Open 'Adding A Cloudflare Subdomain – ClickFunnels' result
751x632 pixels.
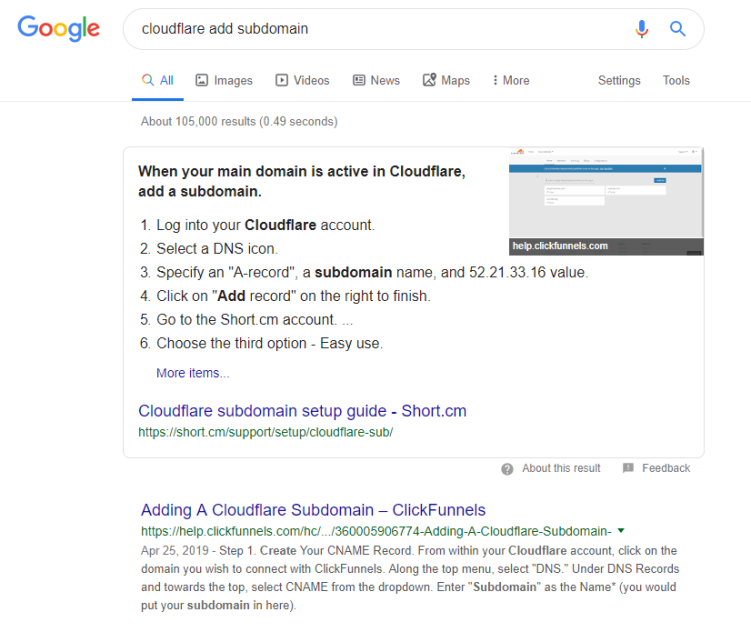313,510
